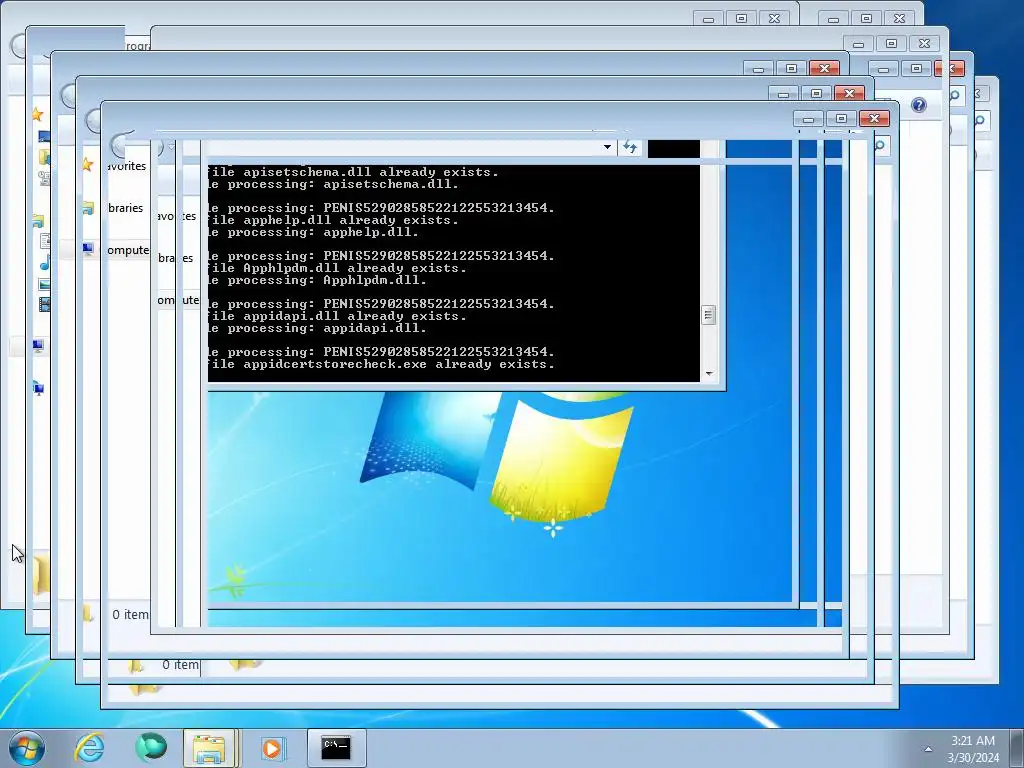Open the clock showing 3:21 AM
Image resolution: width=1024 pixels, height=768 pixels.
[973, 749]
